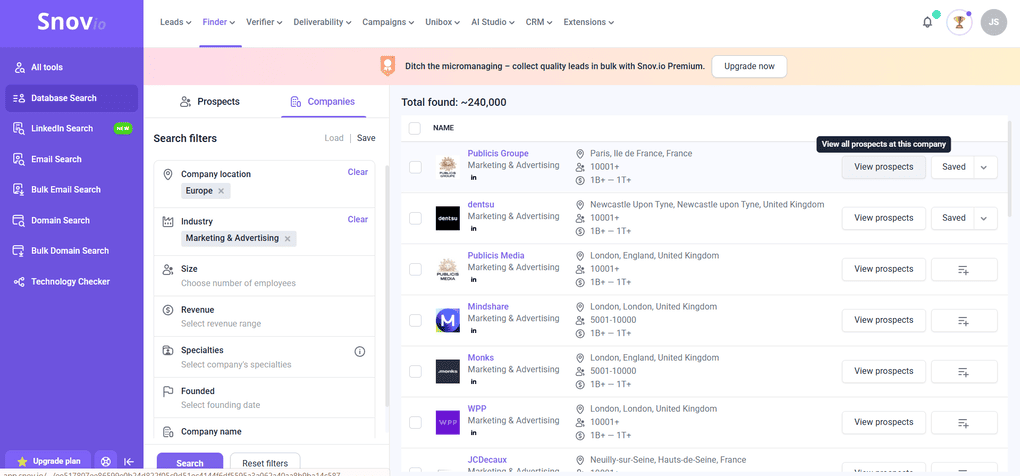Open Saved dropdown arrow for dentsu
Image resolution: width=1020 pixels, height=476 pixels.
(x=985, y=218)
